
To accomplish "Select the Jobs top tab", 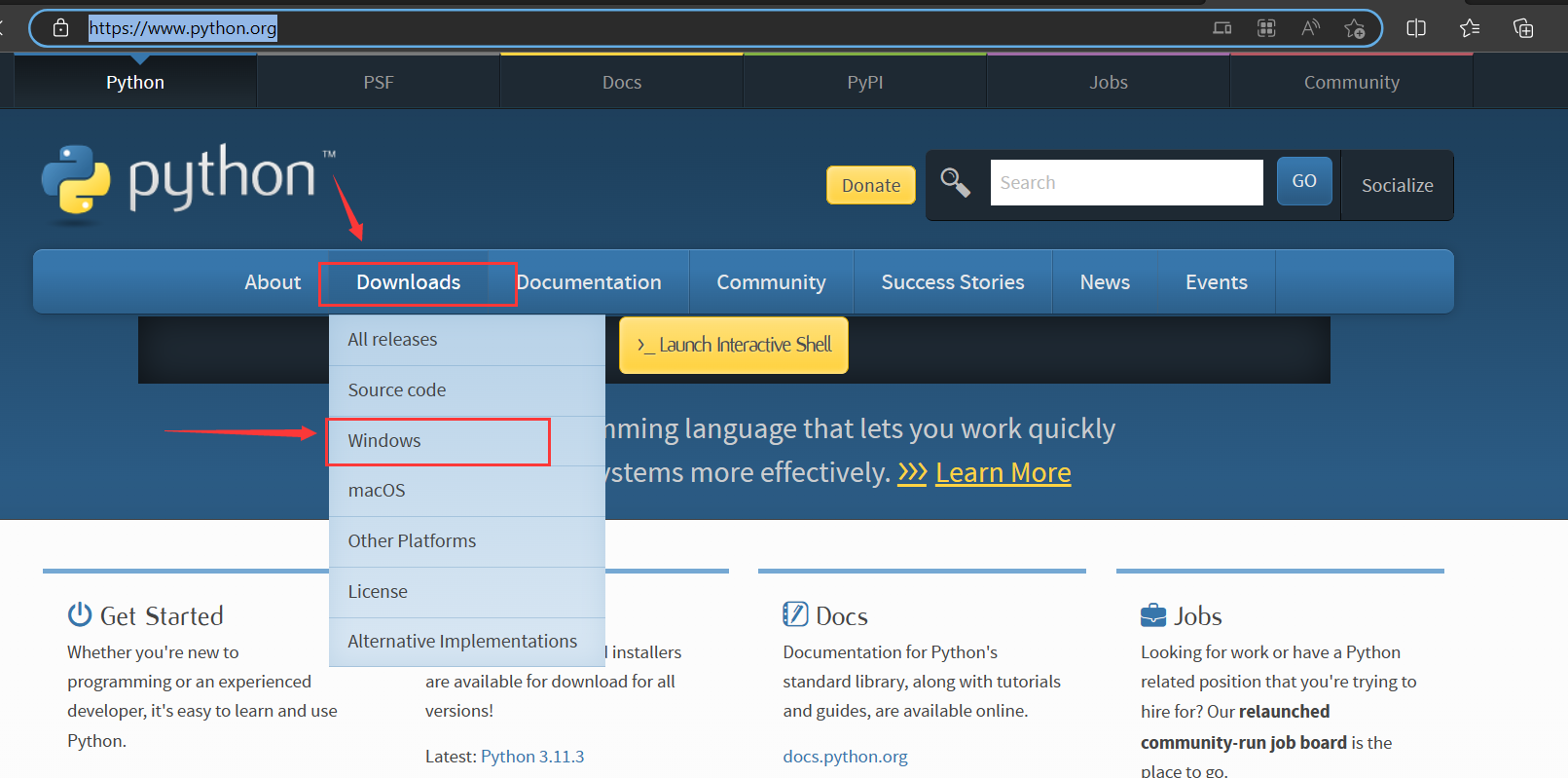I will [x=1109, y=82].
